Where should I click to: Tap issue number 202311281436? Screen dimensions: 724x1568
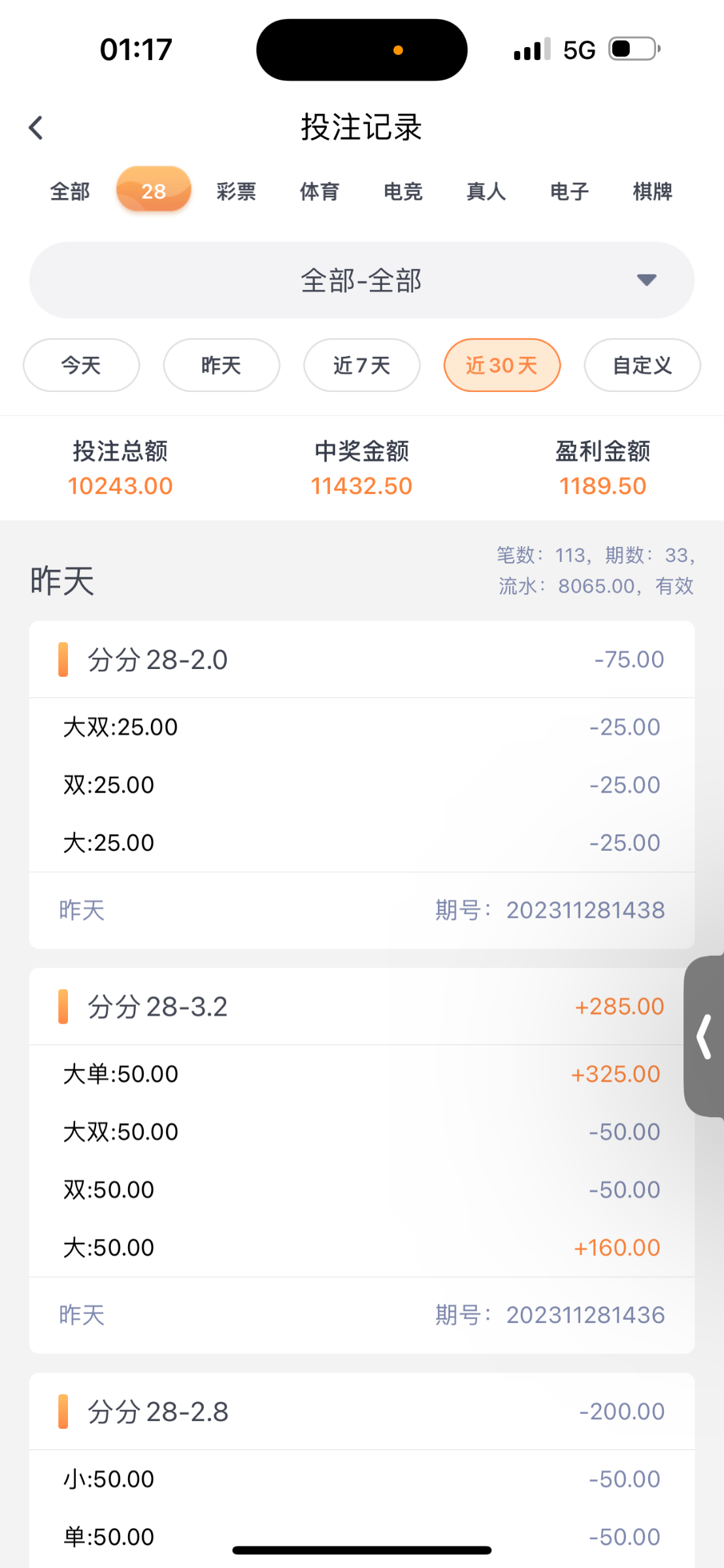tap(585, 1315)
